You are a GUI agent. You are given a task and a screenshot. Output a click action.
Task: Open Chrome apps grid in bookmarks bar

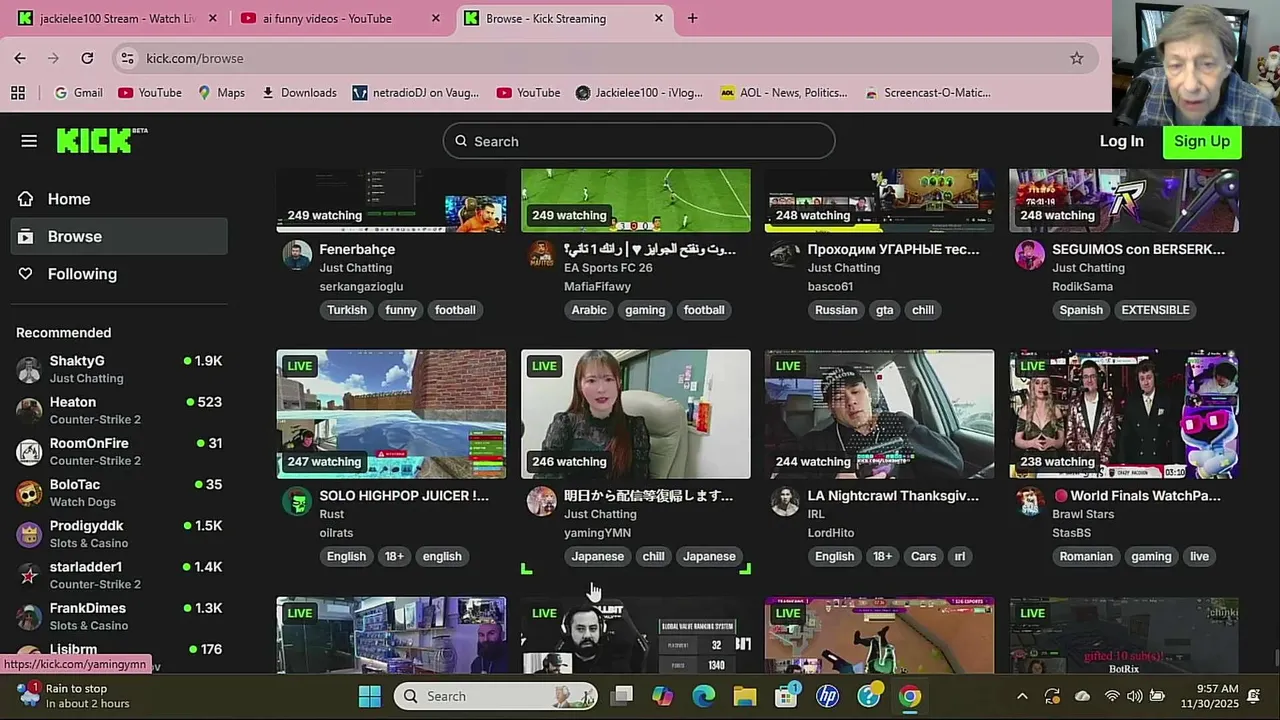coord(18,92)
